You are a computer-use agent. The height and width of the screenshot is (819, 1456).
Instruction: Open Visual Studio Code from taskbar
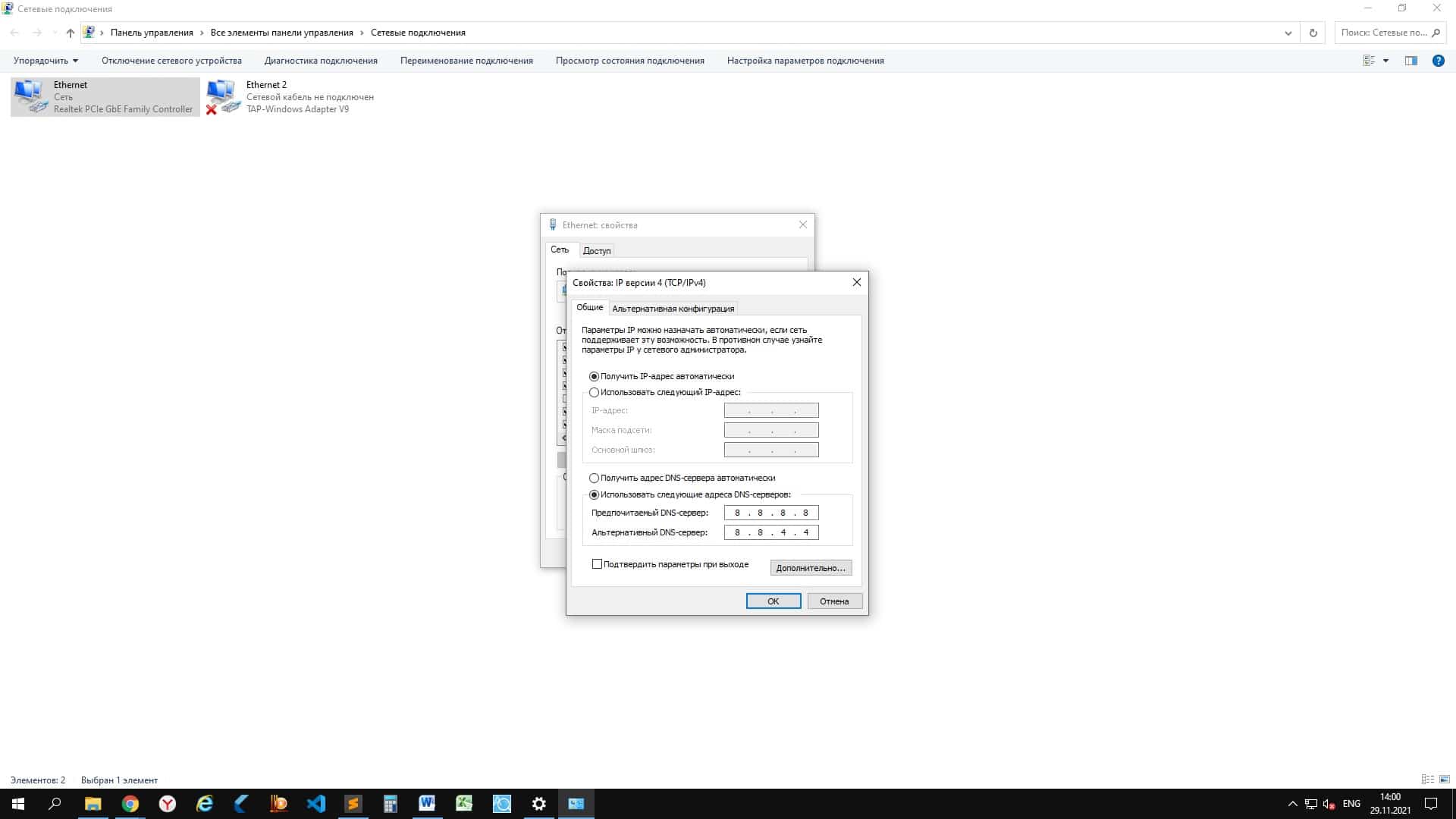(316, 804)
